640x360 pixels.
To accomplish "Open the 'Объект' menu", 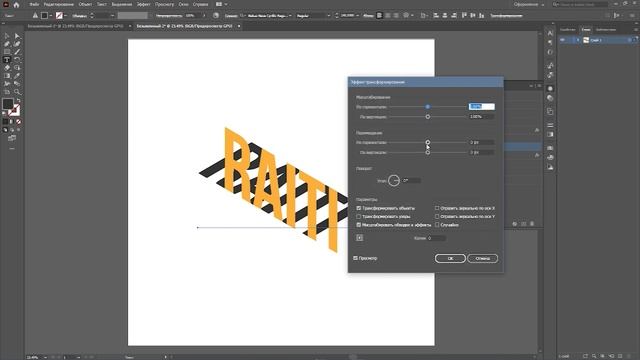I will pyautogui.click(x=85, y=4).
